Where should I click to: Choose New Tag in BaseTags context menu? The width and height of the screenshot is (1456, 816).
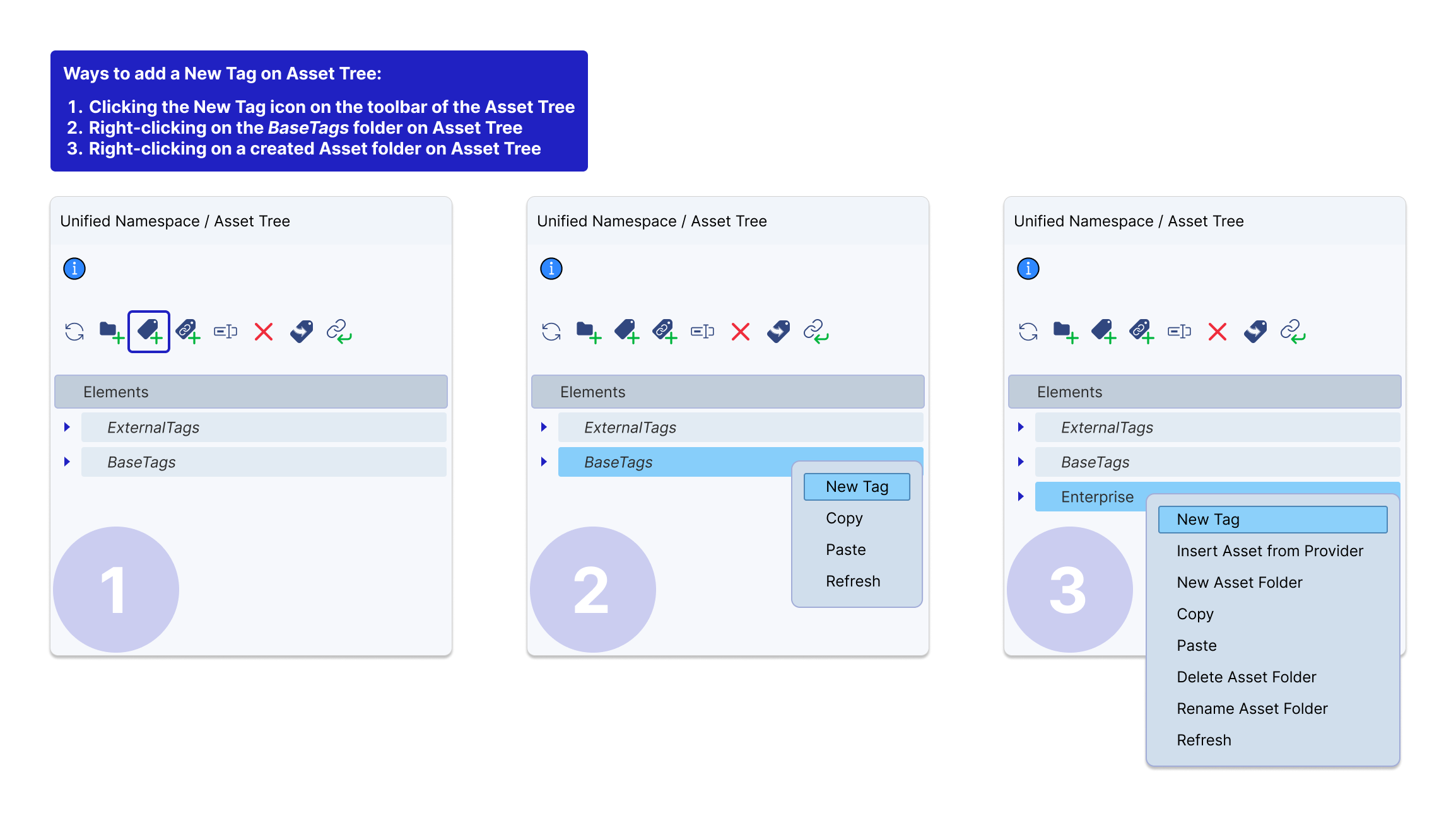(x=856, y=487)
